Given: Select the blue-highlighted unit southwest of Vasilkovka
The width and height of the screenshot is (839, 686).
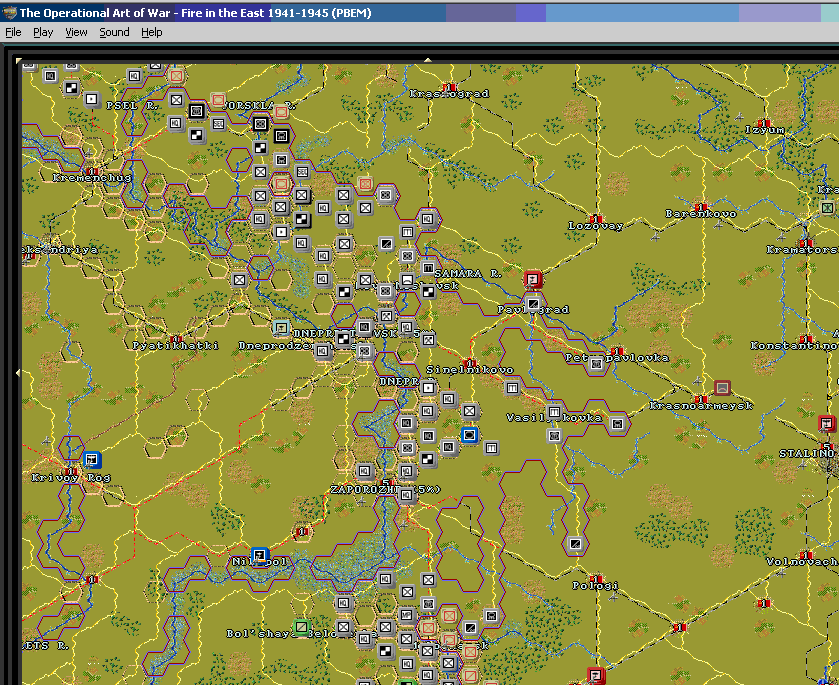Looking at the screenshot, I should pyautogui.click(x=469, y=435).
